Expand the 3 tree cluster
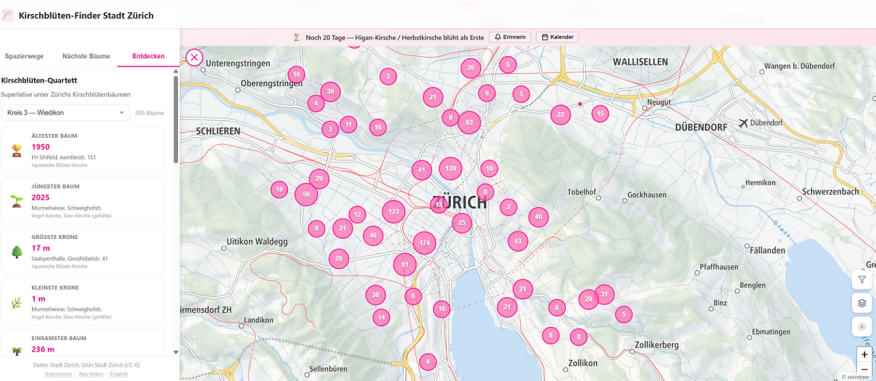 tap(330, 130)
